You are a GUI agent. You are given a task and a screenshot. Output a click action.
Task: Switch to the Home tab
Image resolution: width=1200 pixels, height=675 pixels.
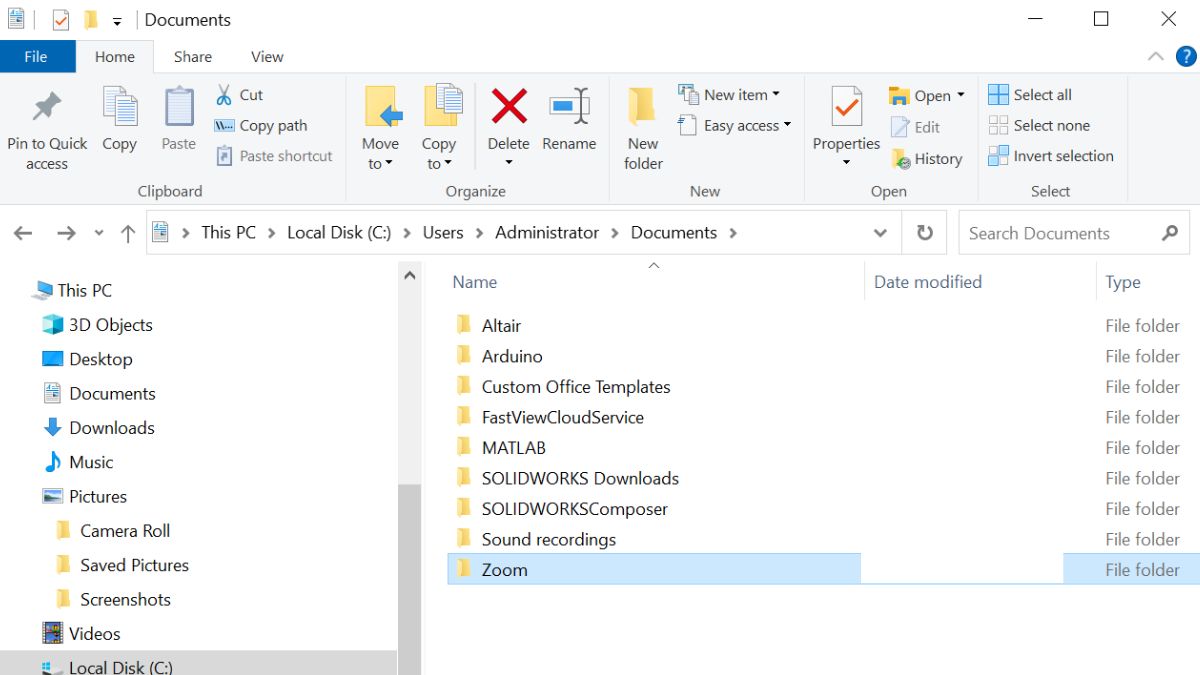tap(115, 57)
